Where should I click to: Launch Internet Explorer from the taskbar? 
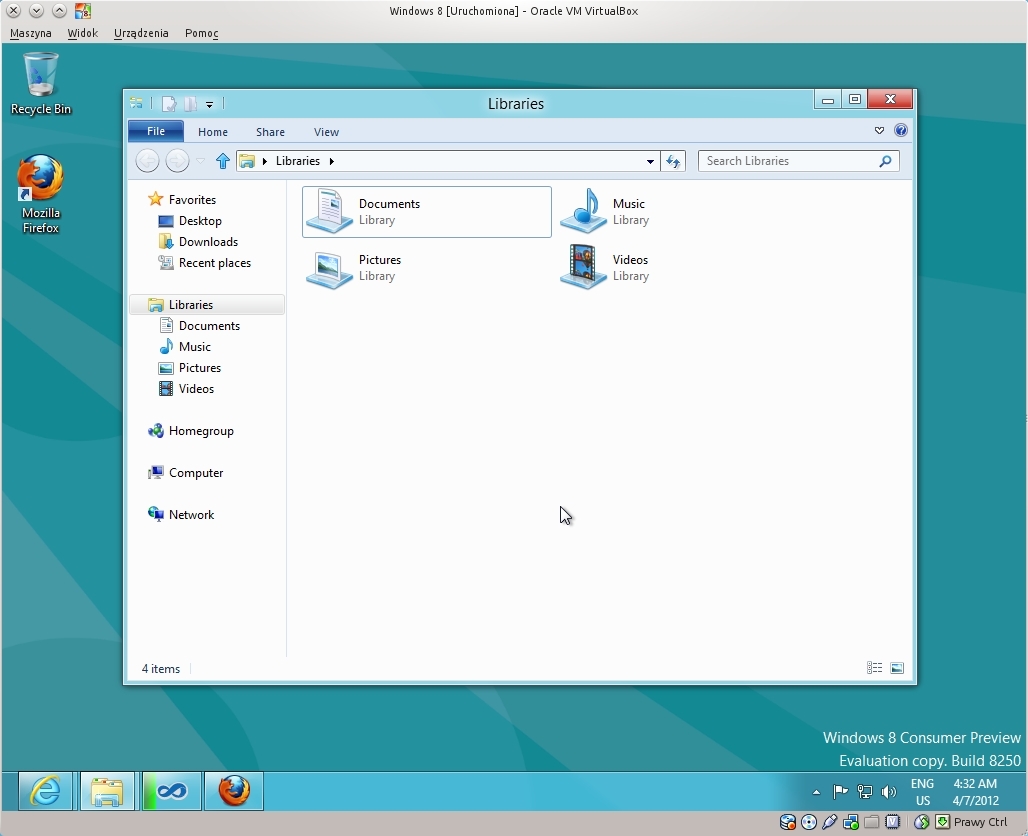[x=45, y=791]
